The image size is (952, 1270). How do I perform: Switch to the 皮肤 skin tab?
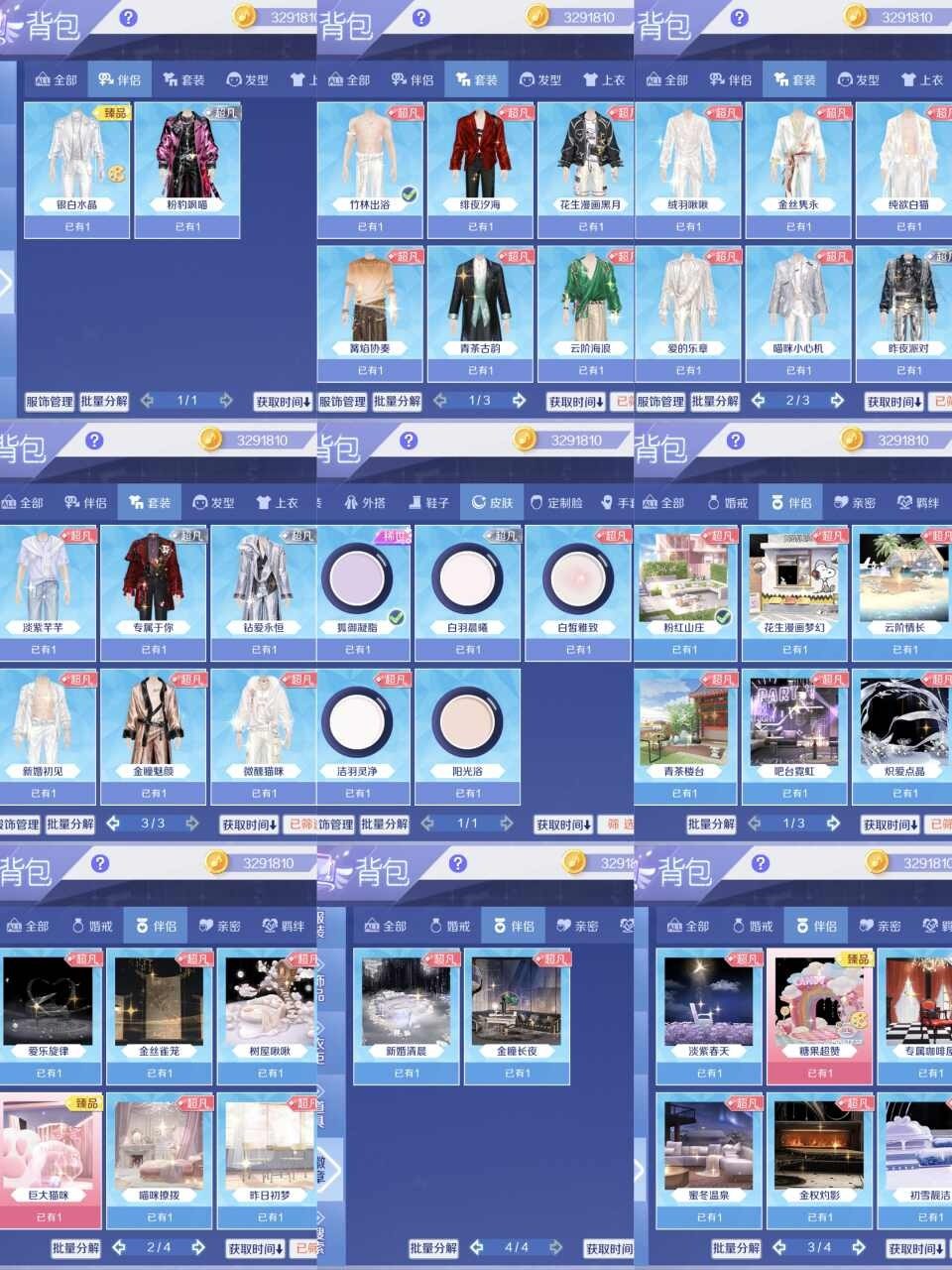coord(493,503)
